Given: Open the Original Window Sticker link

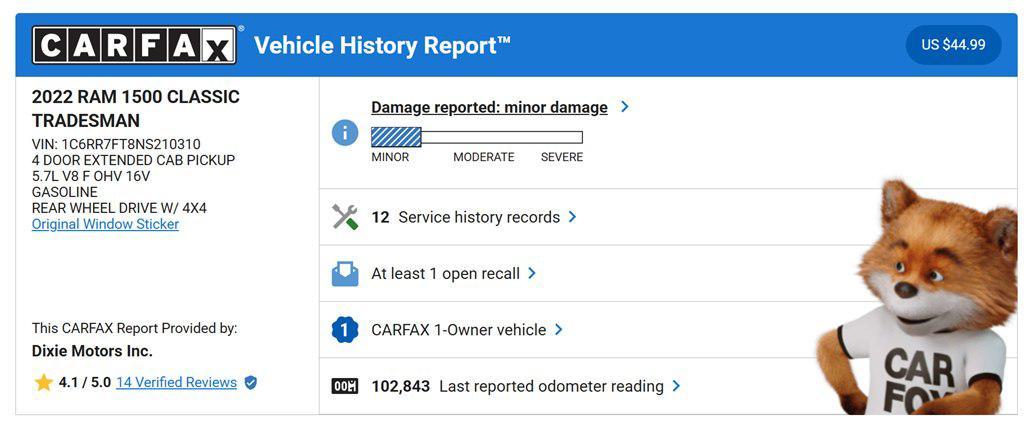Looking at the screenshot, I should (x=105, y=224).
